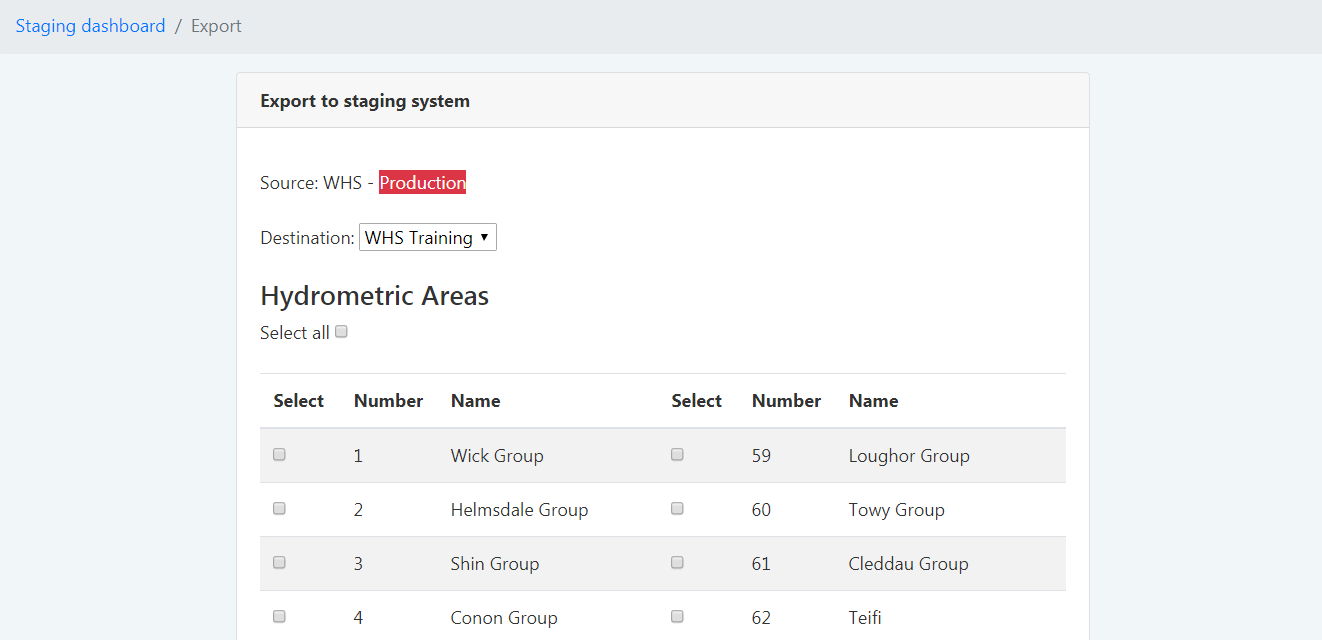Tick the Teifi checkbox

click(x=678, y=616)
